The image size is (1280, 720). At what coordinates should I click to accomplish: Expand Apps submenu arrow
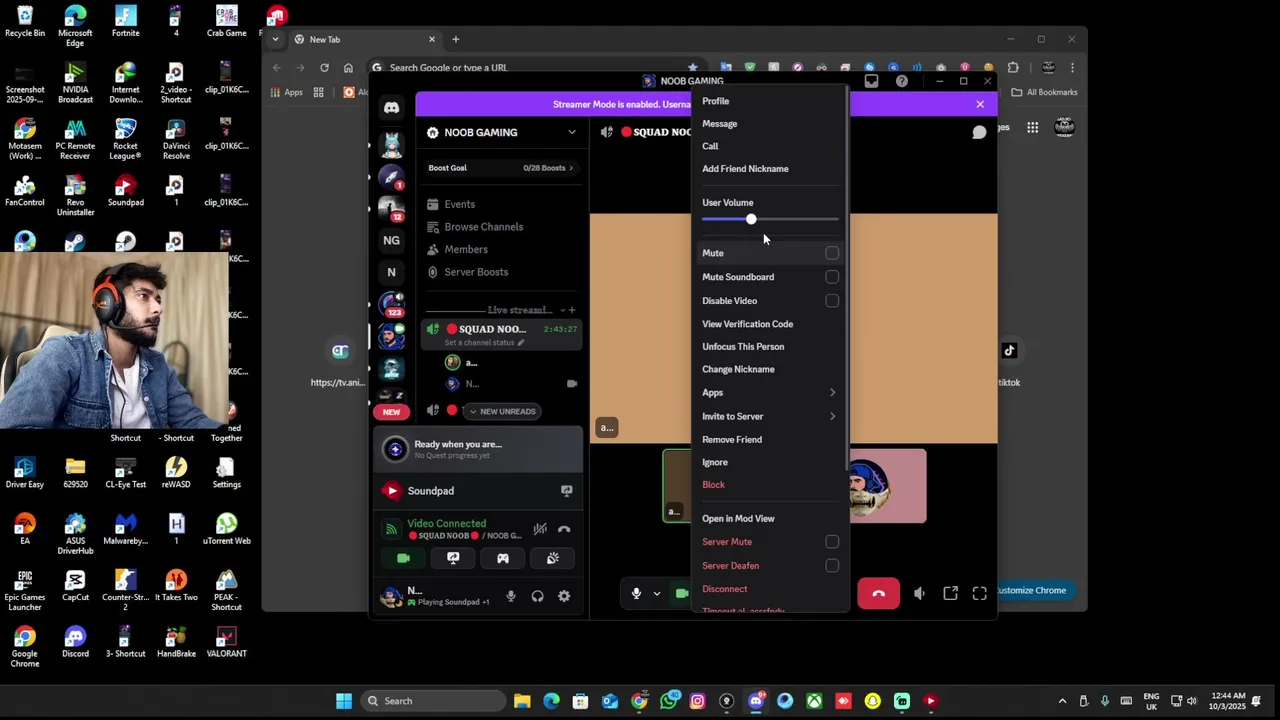coord(832,393)
